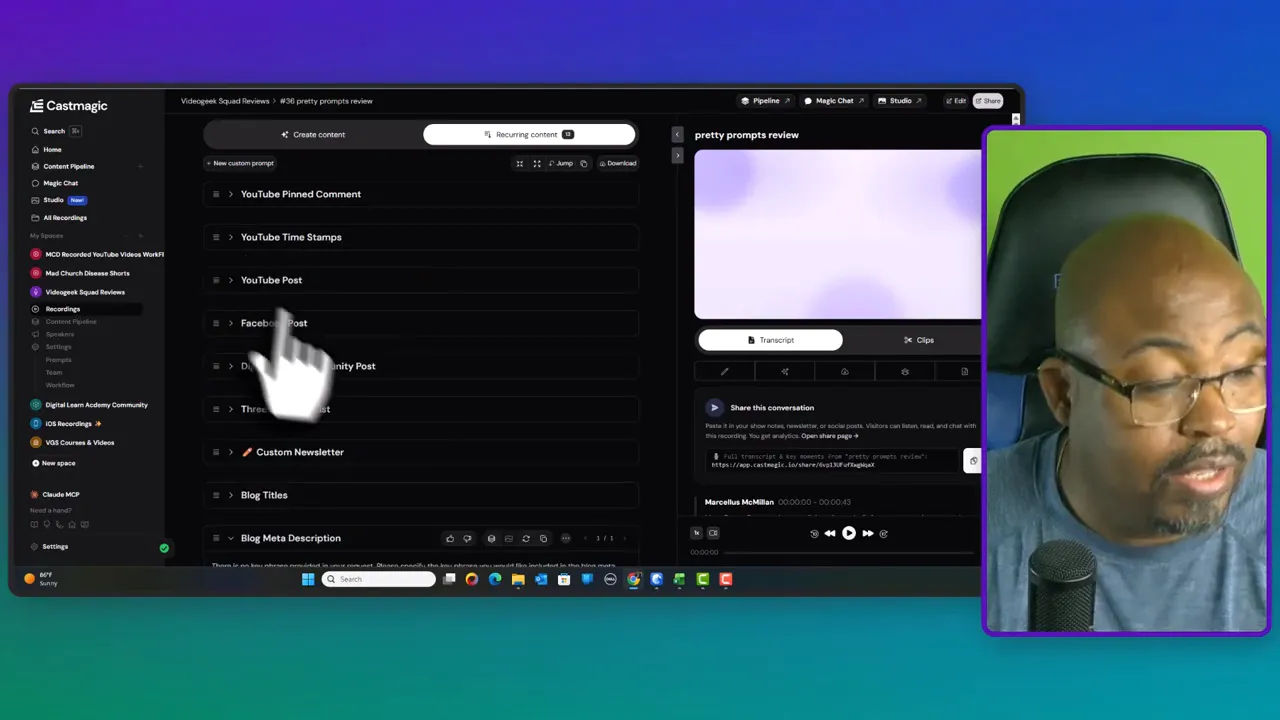Image resolution: width=1280 pixels, height=720 pixels.
Task: Open Recordings under Videogeek Squad Reviews
Action: pyautogui.click(x=62, y=309)
